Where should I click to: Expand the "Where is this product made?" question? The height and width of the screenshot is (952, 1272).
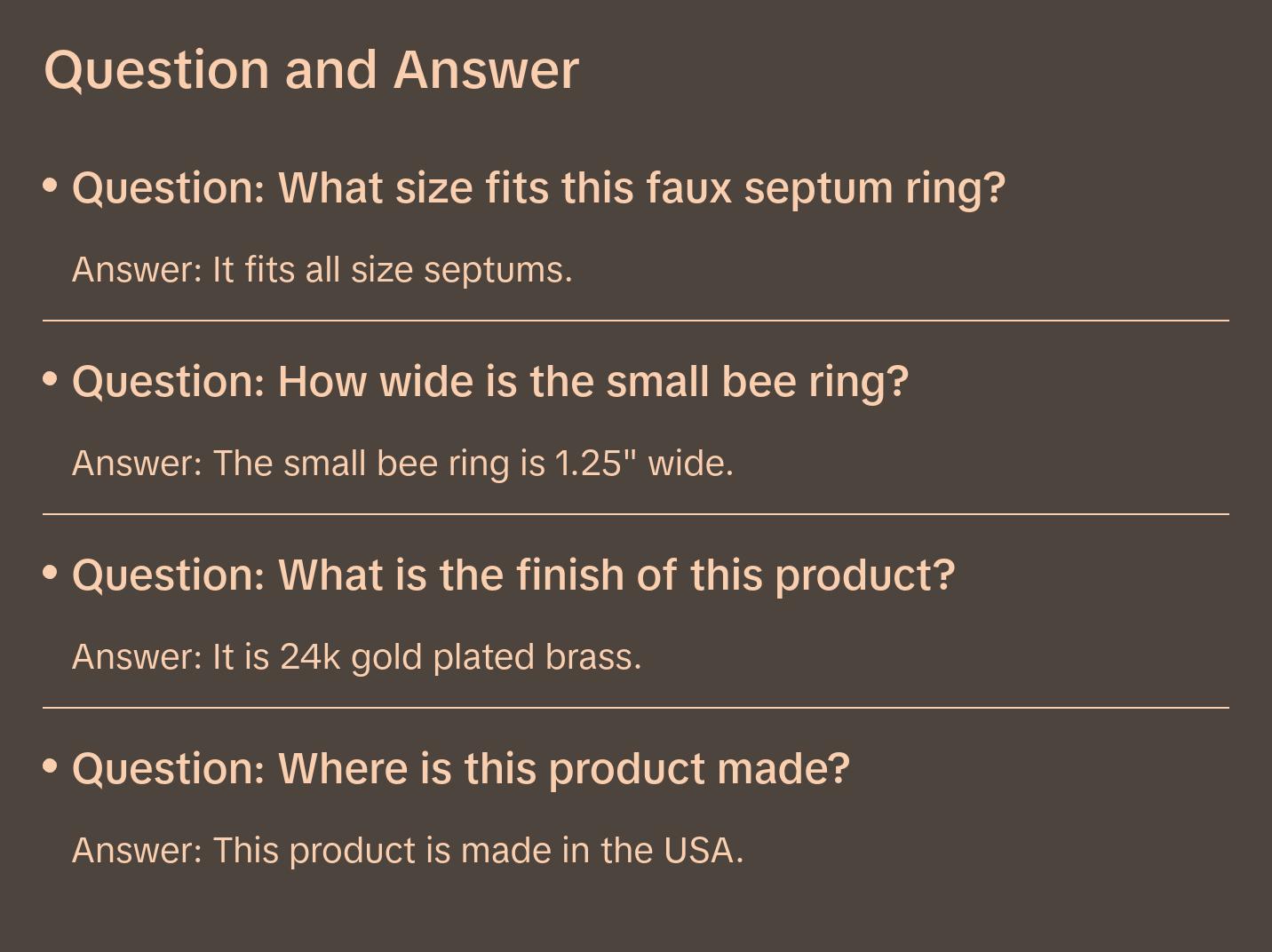(x=461, y=769)
